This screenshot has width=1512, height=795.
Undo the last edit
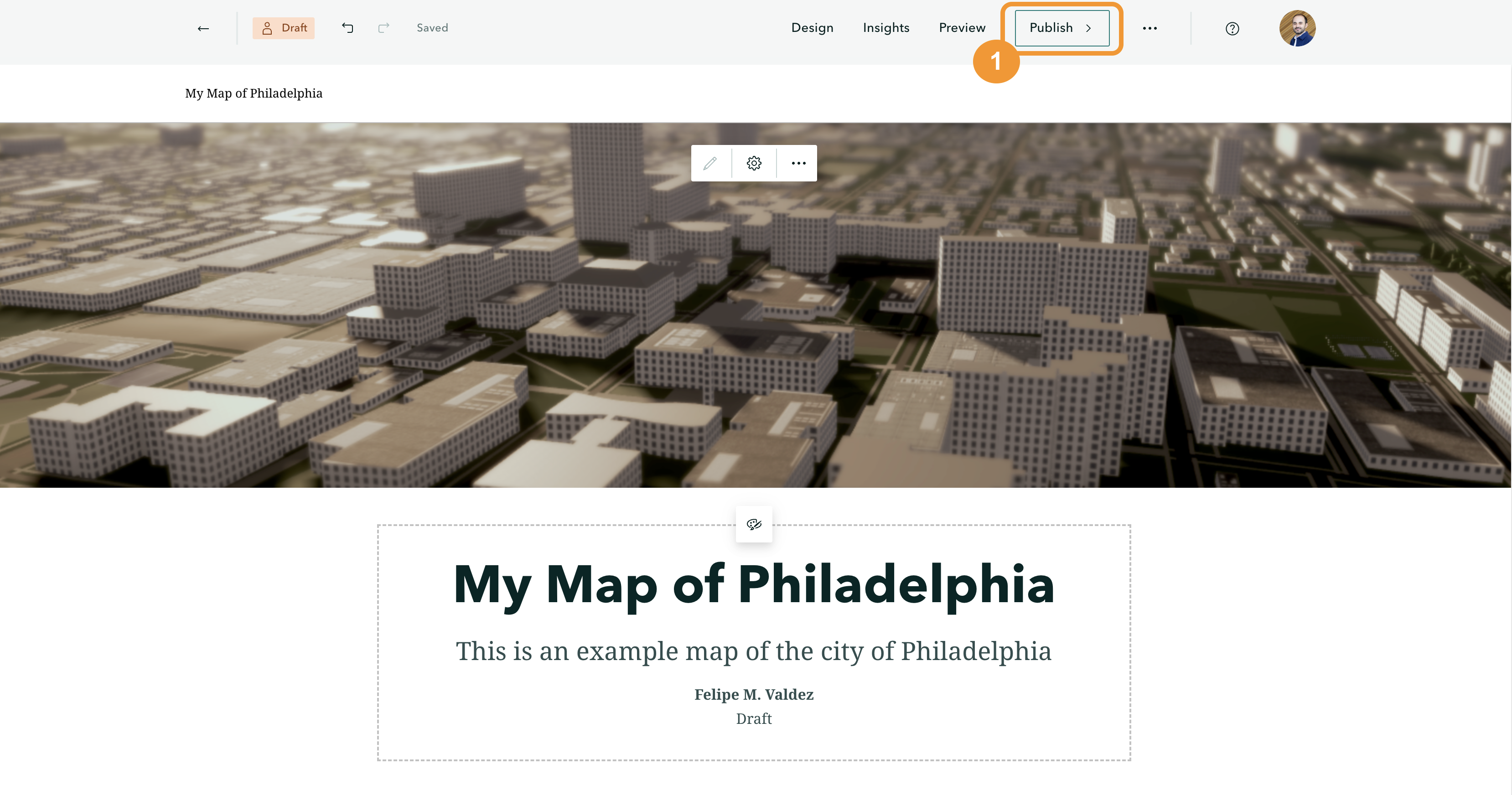pyautogui.click(x=347, y=27)
